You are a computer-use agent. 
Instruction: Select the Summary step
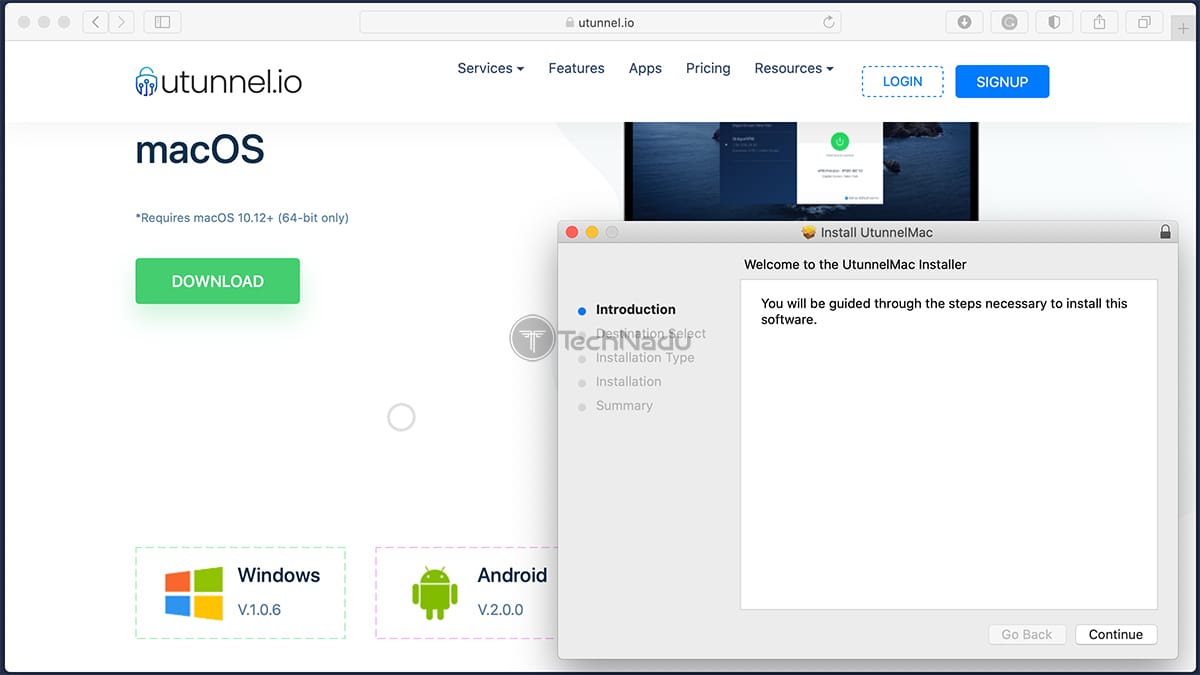tap(624, 406)
